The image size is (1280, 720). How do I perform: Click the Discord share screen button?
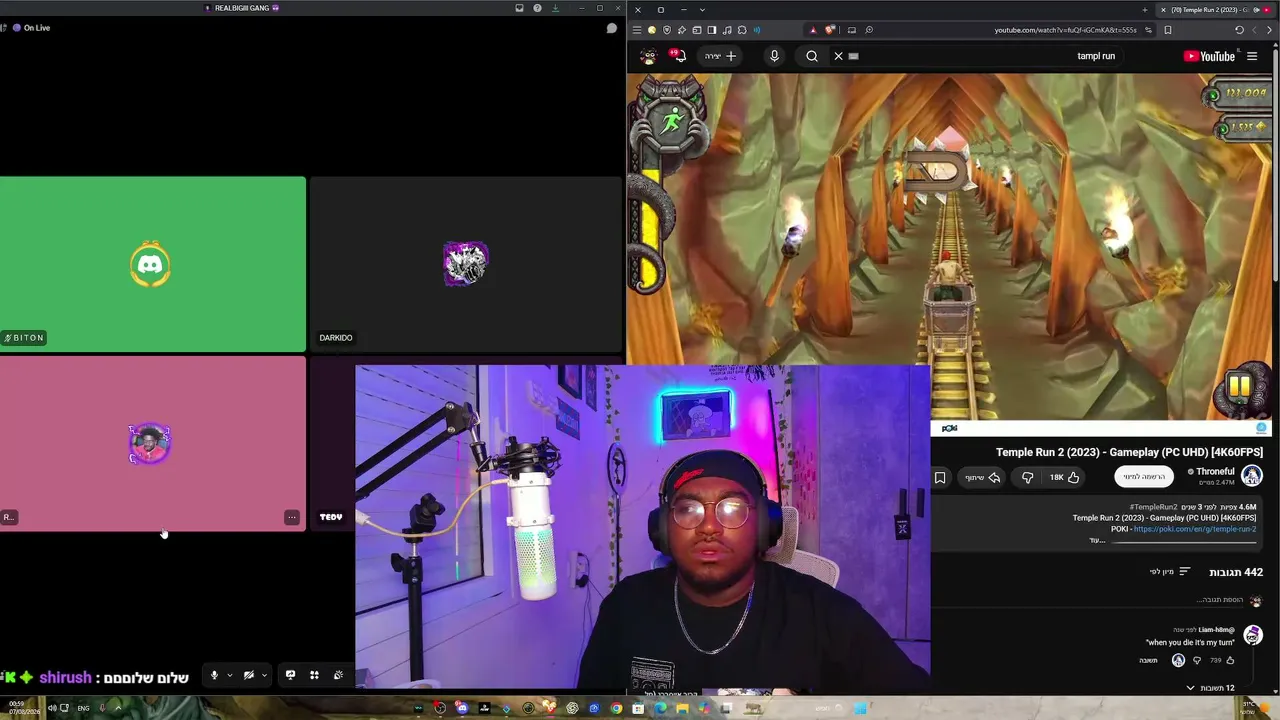(290, 675)
